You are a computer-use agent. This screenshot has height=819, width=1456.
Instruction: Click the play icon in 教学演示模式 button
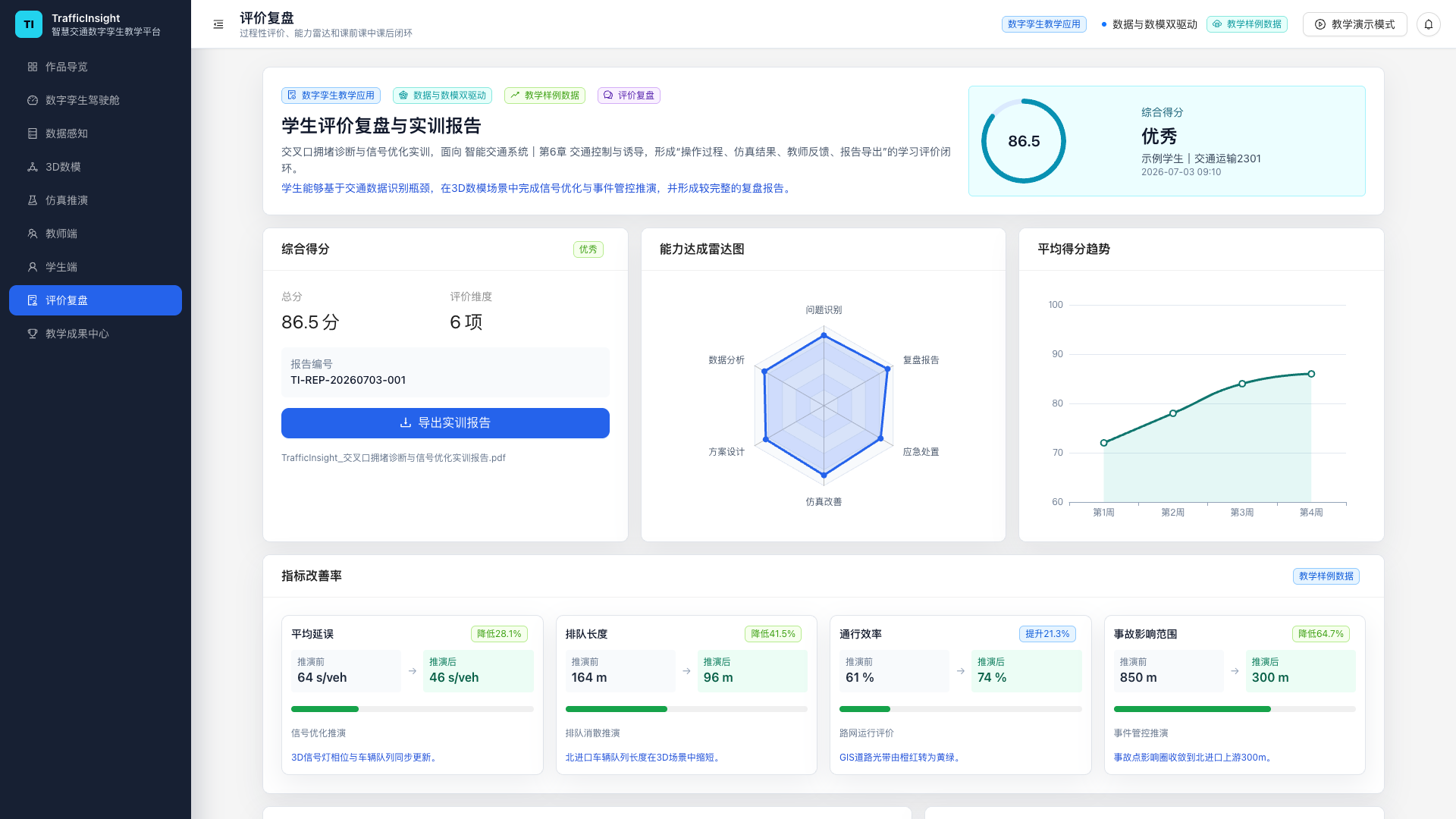click(1320, 24)
